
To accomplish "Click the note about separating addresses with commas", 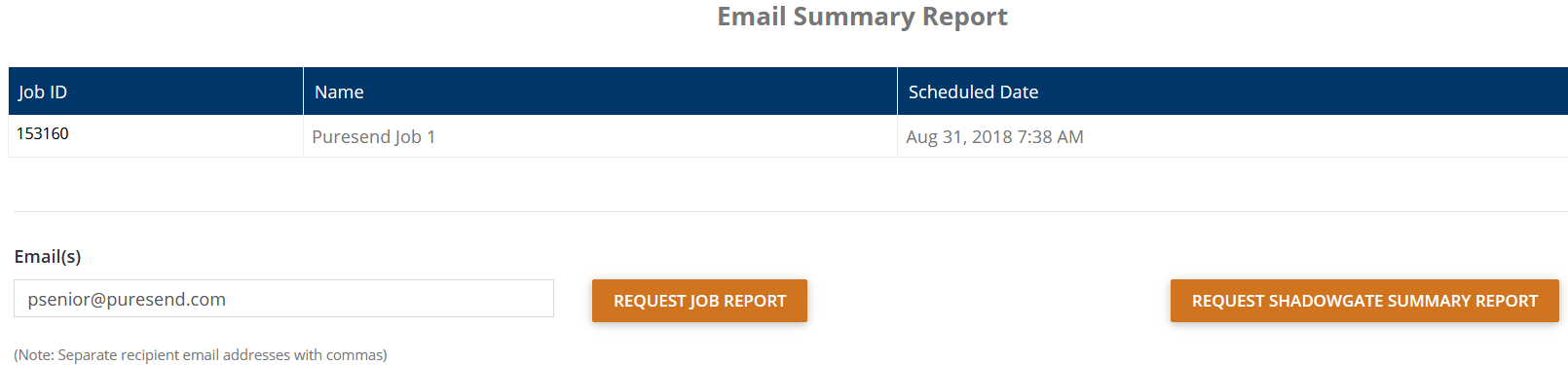I will click(x=201, y=355).
